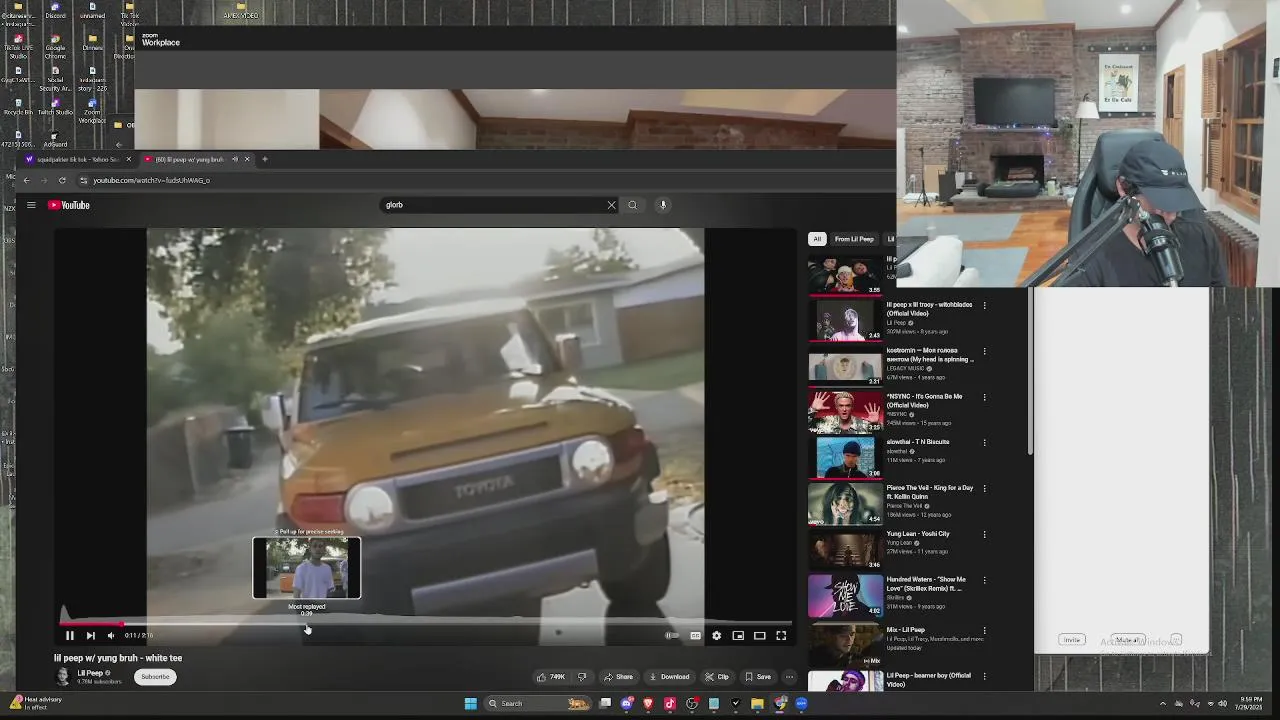
Task: Open Twitch Studio desktop shortcut
Action: click(55, 106)
